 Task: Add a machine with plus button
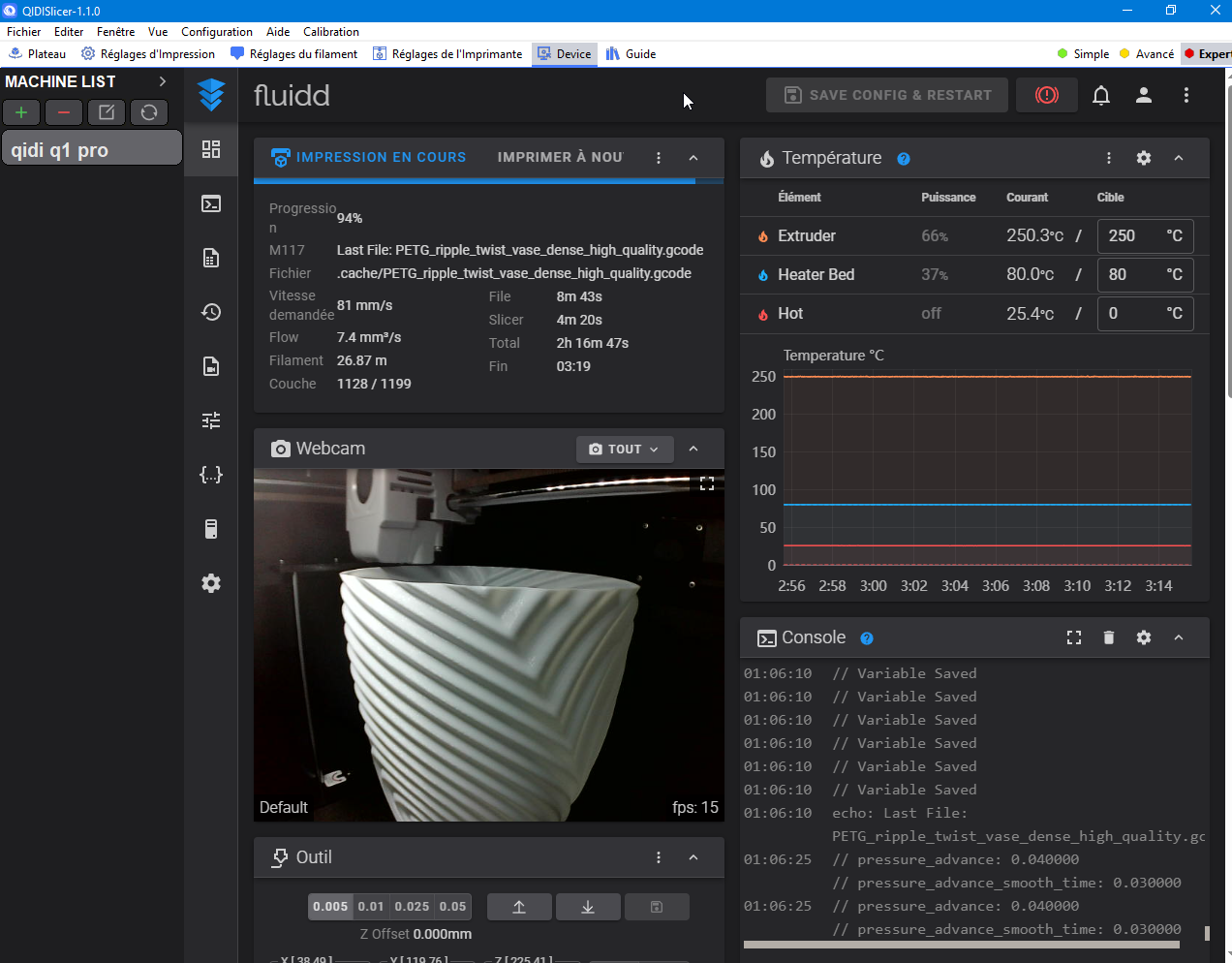tap(21, 112)
